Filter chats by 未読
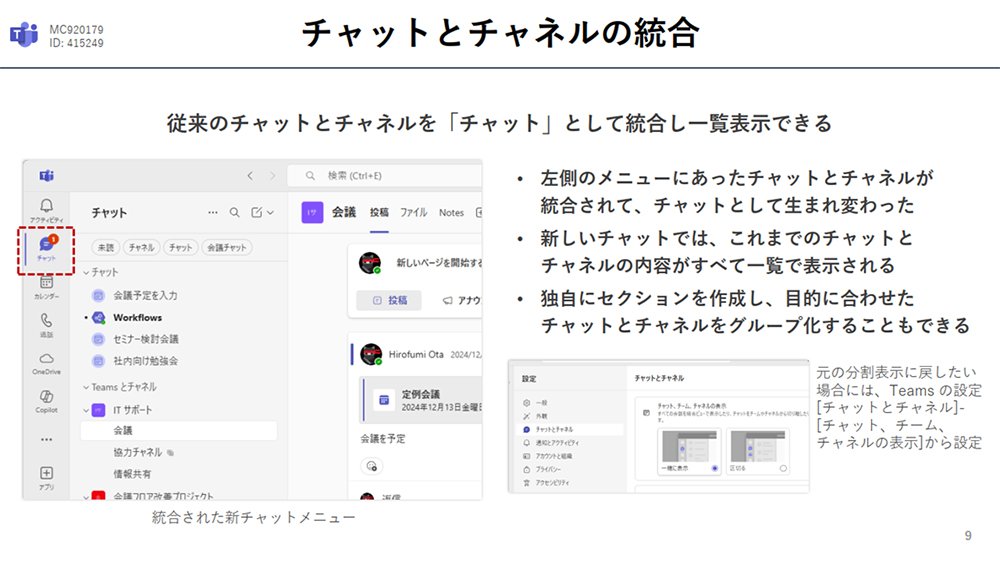Image resolution: width=1000 pixels, height=562 pixels. point(106,248)
